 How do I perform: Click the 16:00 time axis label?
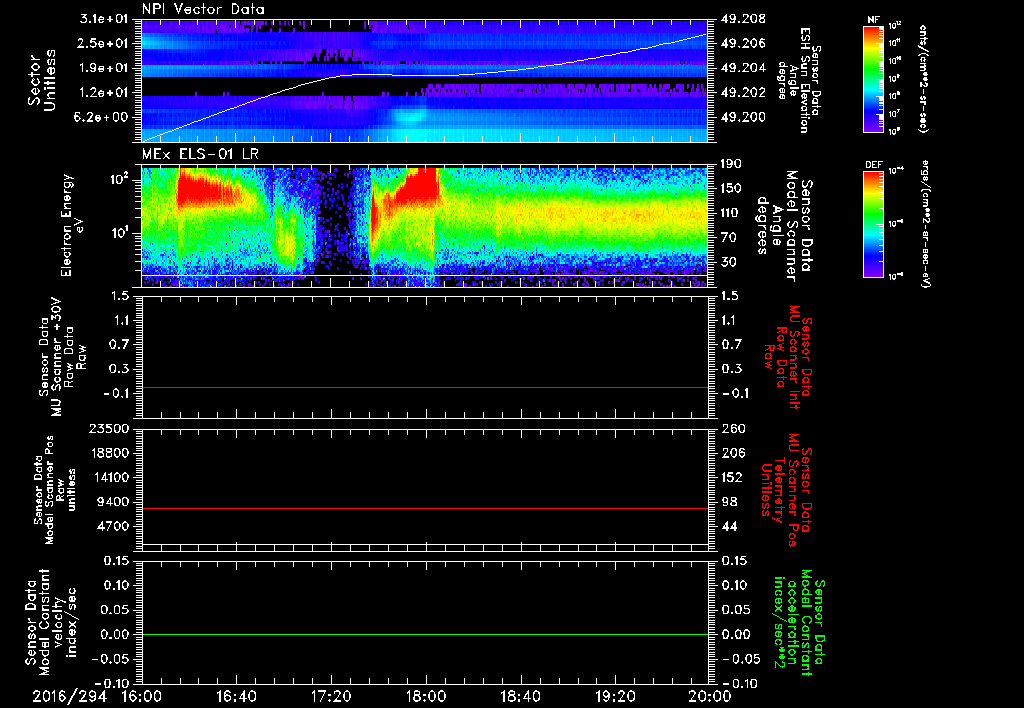pos(141,696)
